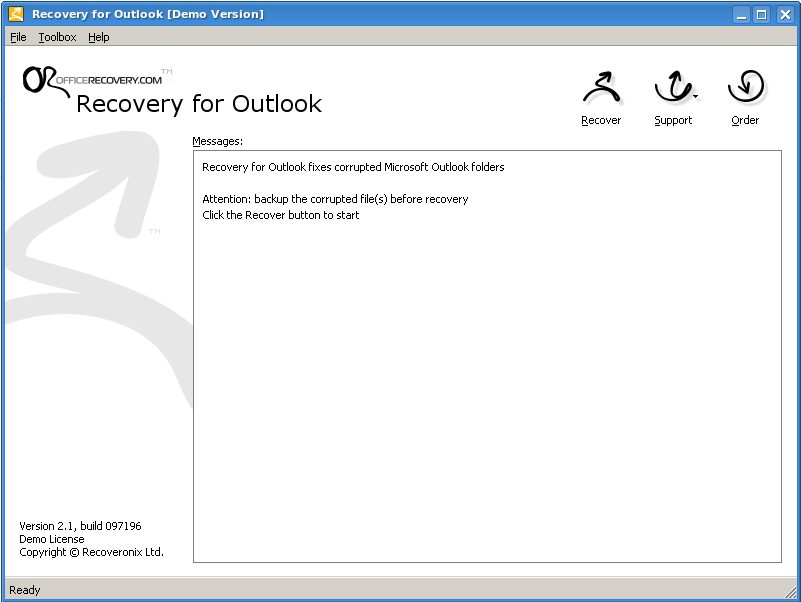This screenshot has width=801, height=602.
Task: Close the Recovery for Outlook window
Action: click(785, 14)
